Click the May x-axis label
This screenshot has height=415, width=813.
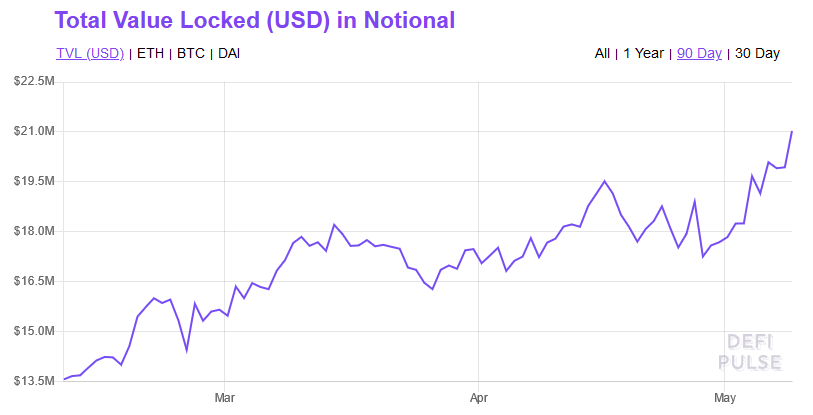click(x=725, y=397)
